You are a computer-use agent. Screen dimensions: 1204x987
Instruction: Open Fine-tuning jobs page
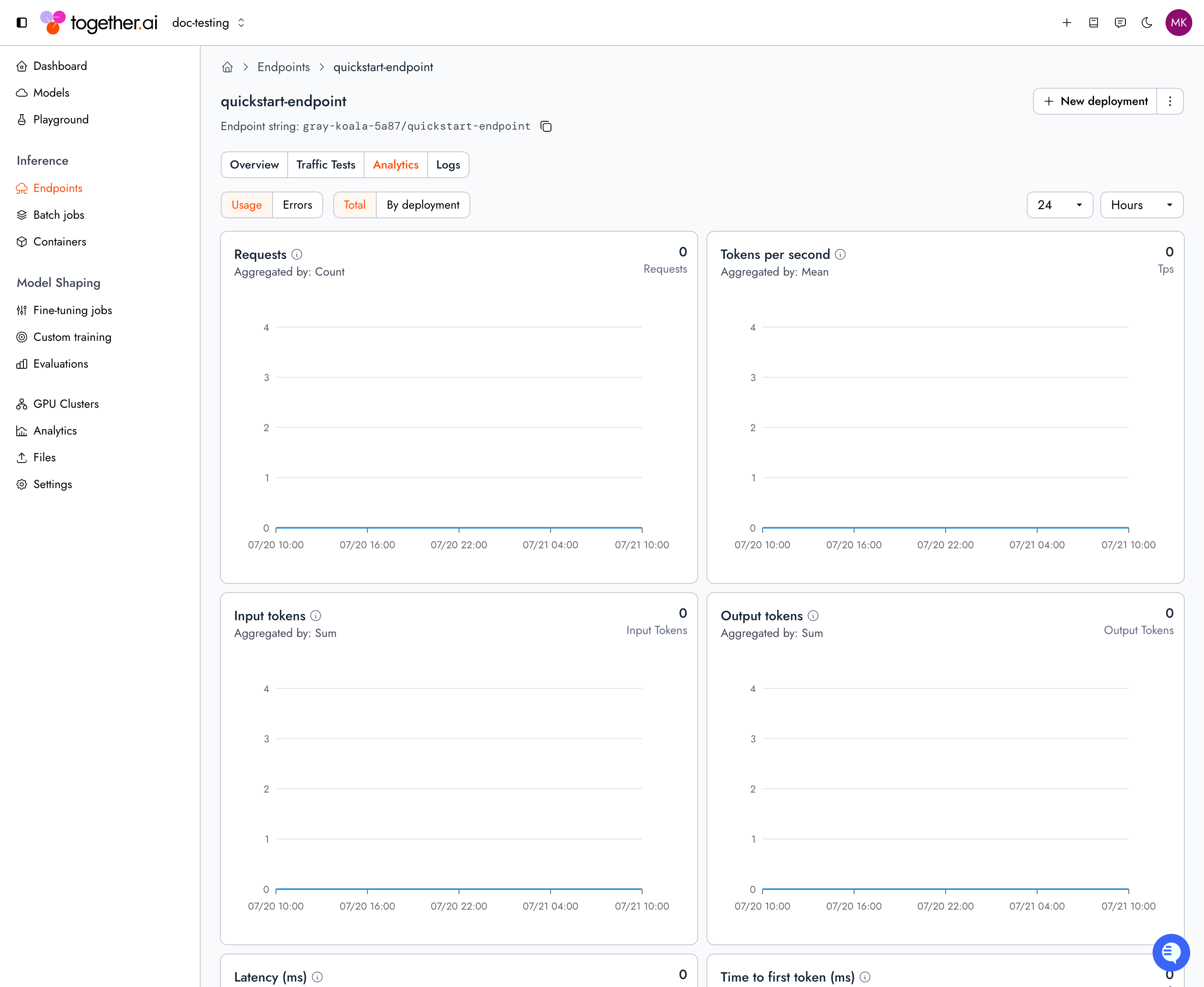click(73, 310)
